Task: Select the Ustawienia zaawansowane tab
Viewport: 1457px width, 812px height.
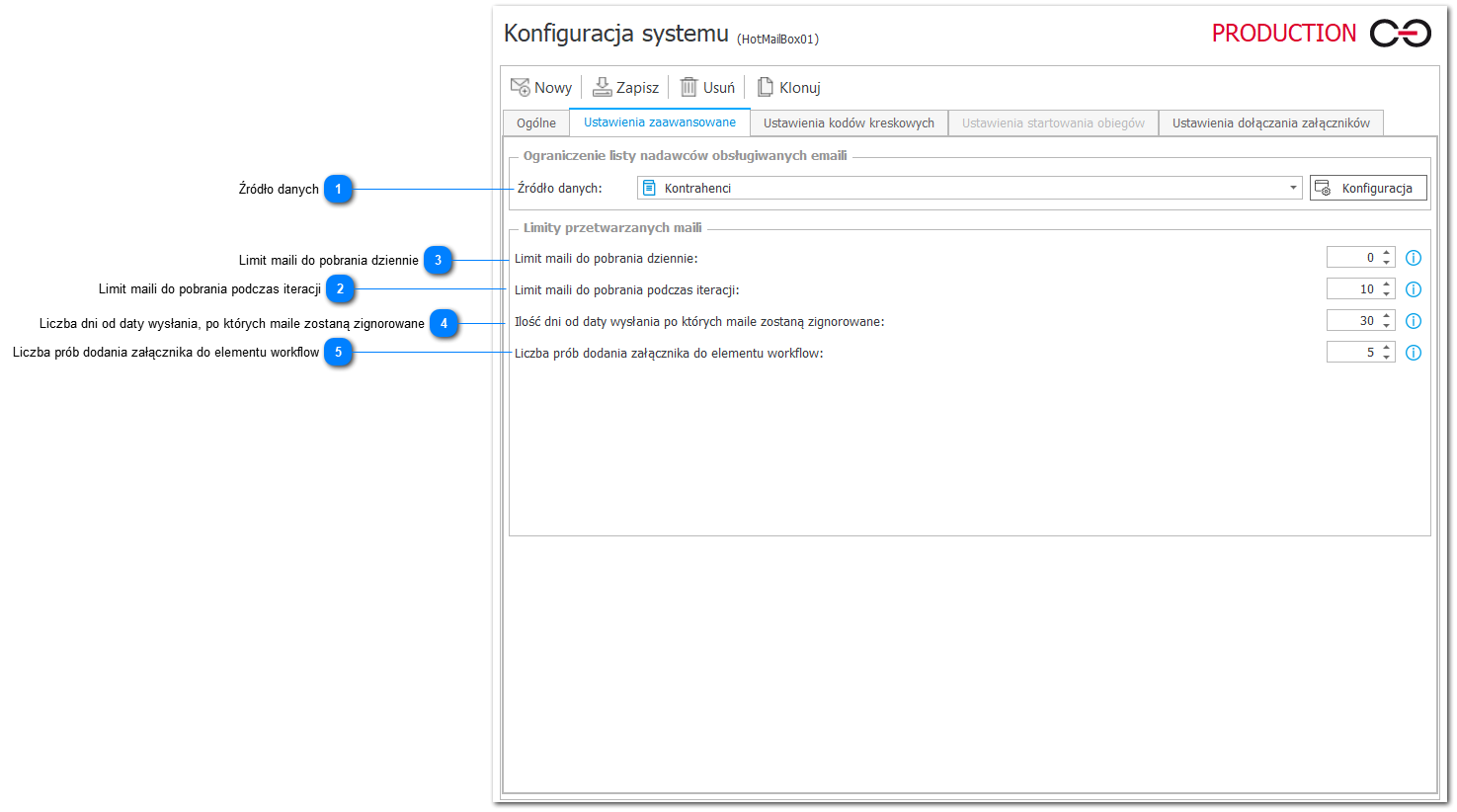Action: (x=660, y=122)
